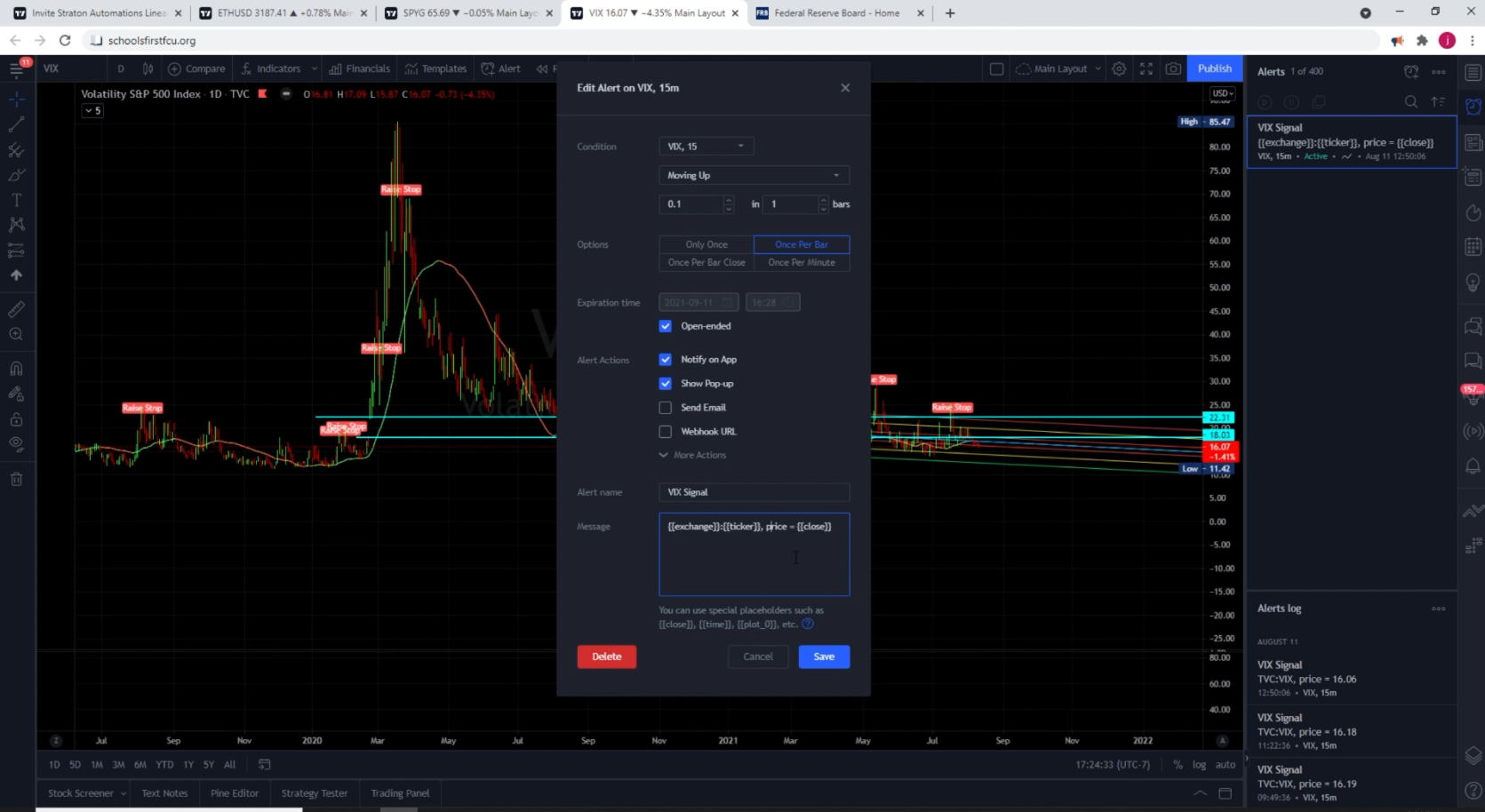Click the snapshot camera icon
This screenshot has height=812, width=1485.
point(1173,68)
